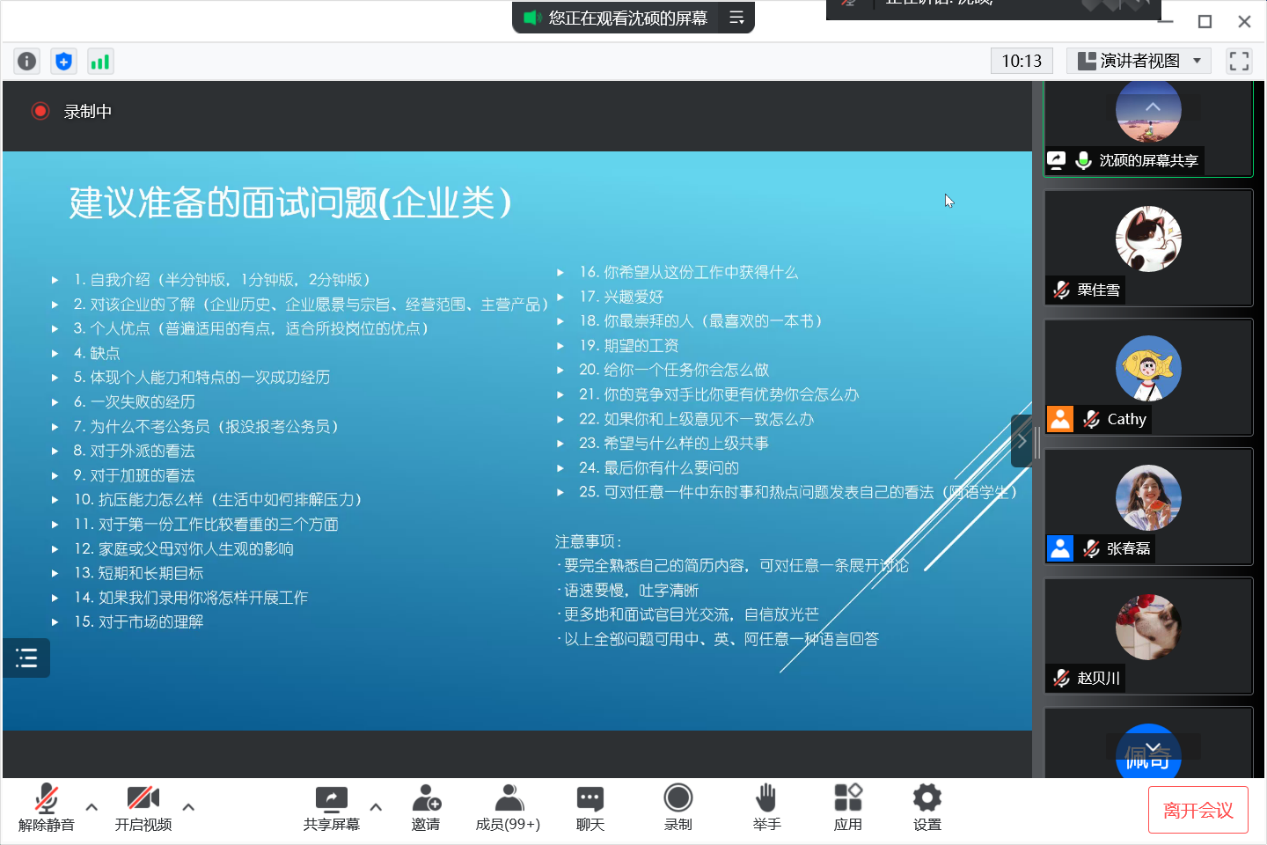The height and width of the screenshot is (845, 1267).
Task: Open the Invite (邀请) icon
Action: (x=425, y=807)
